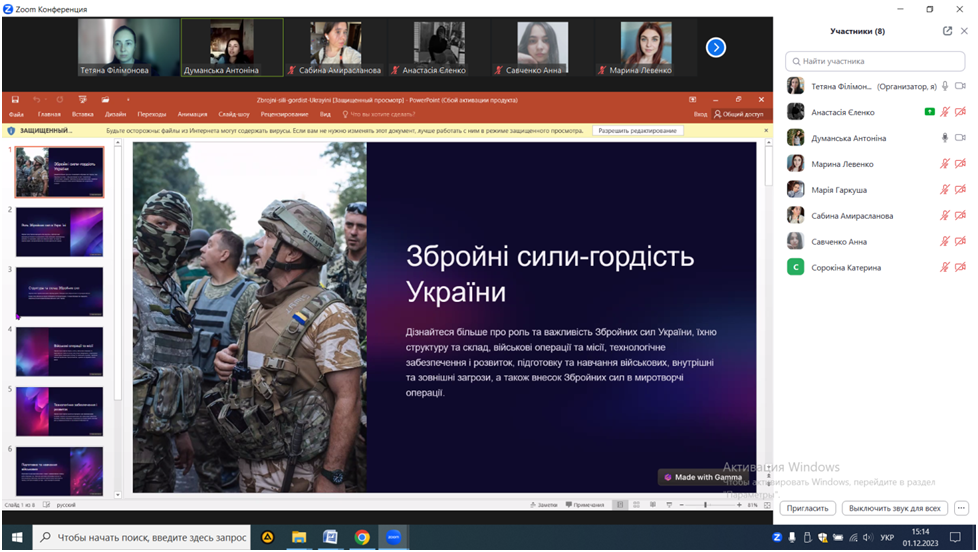Unmute Сорокіна Катерина's microphone

point(945,268)
